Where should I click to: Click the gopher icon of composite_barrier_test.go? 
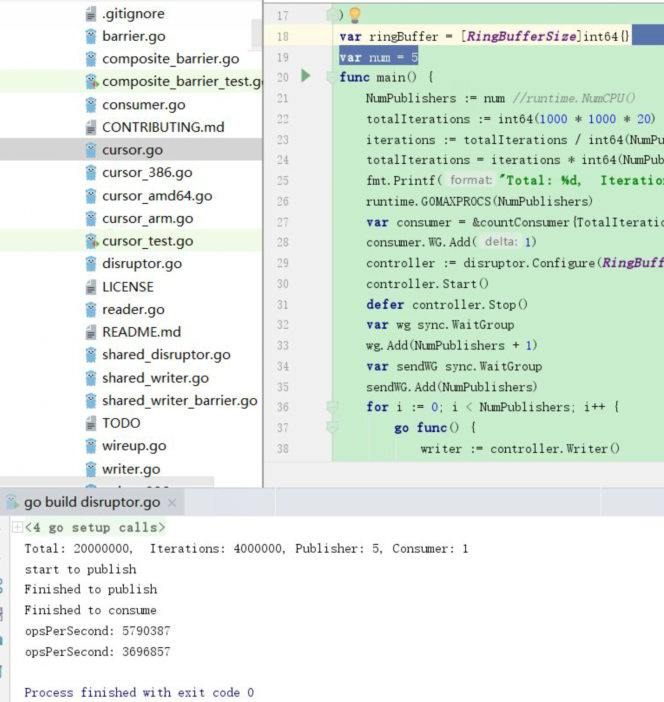(x=91, y=82)
